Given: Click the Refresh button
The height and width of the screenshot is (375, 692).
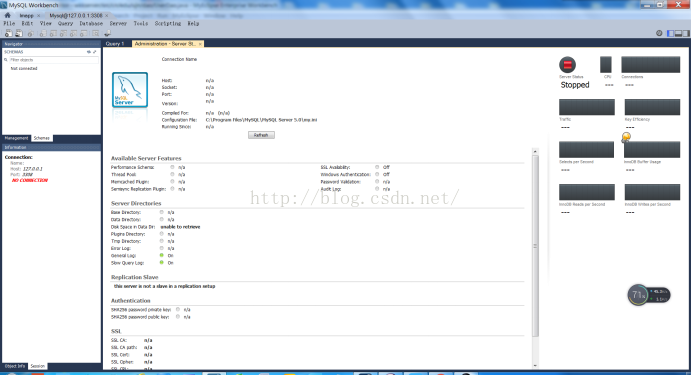Looking at the screenshot, I should pos(261,135).
